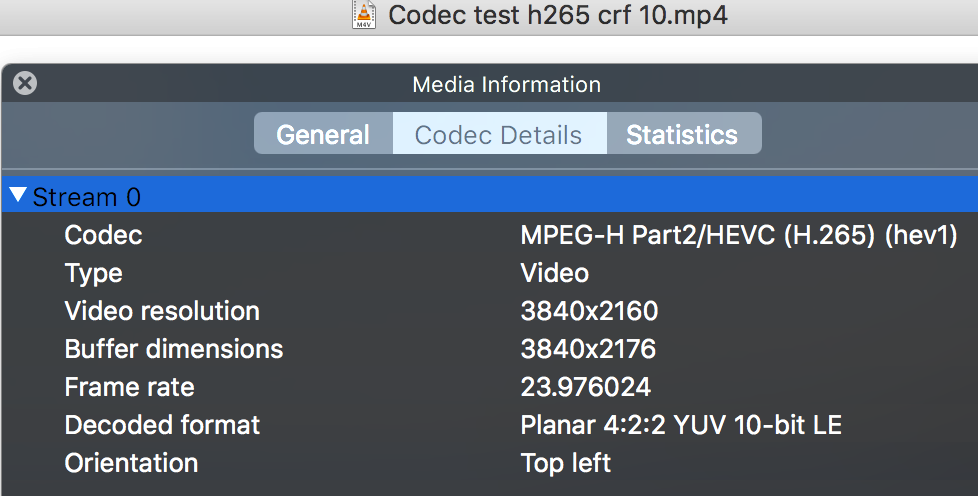Close the Media Information panel
The image size is (978, 496).
coord(25,83)
